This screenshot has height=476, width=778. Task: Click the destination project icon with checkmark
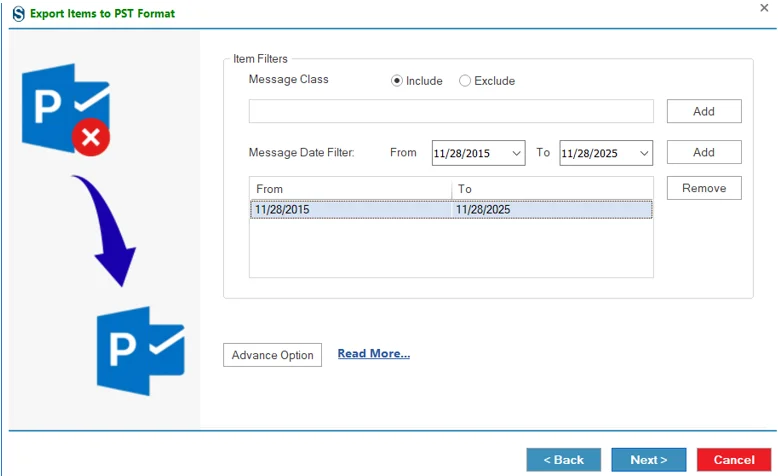[141, 351]
